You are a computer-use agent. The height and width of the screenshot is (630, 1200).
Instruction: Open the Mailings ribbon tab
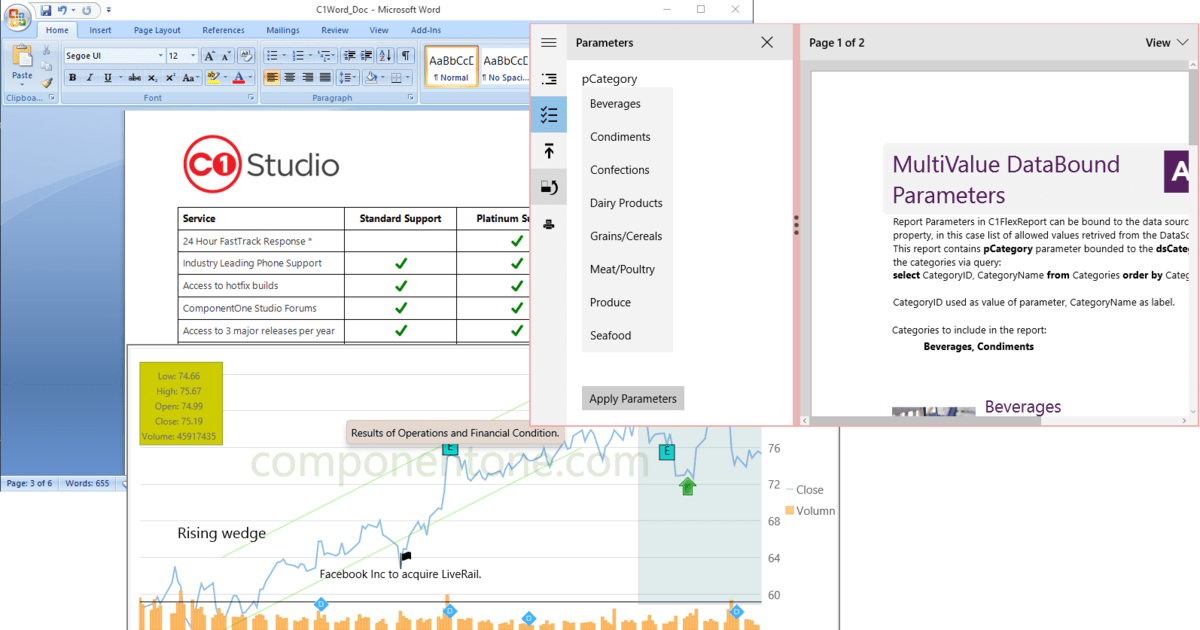282,30
